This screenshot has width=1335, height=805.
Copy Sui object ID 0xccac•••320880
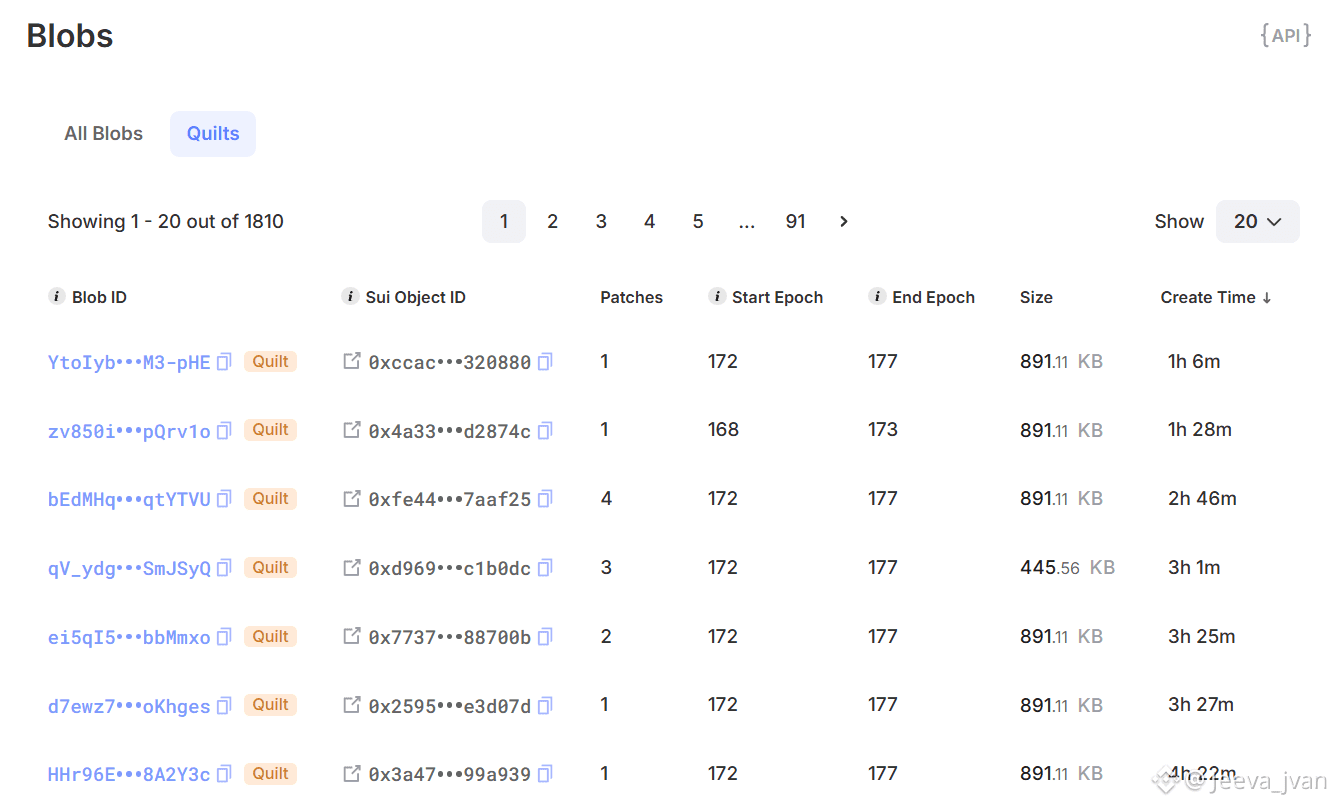545,362
